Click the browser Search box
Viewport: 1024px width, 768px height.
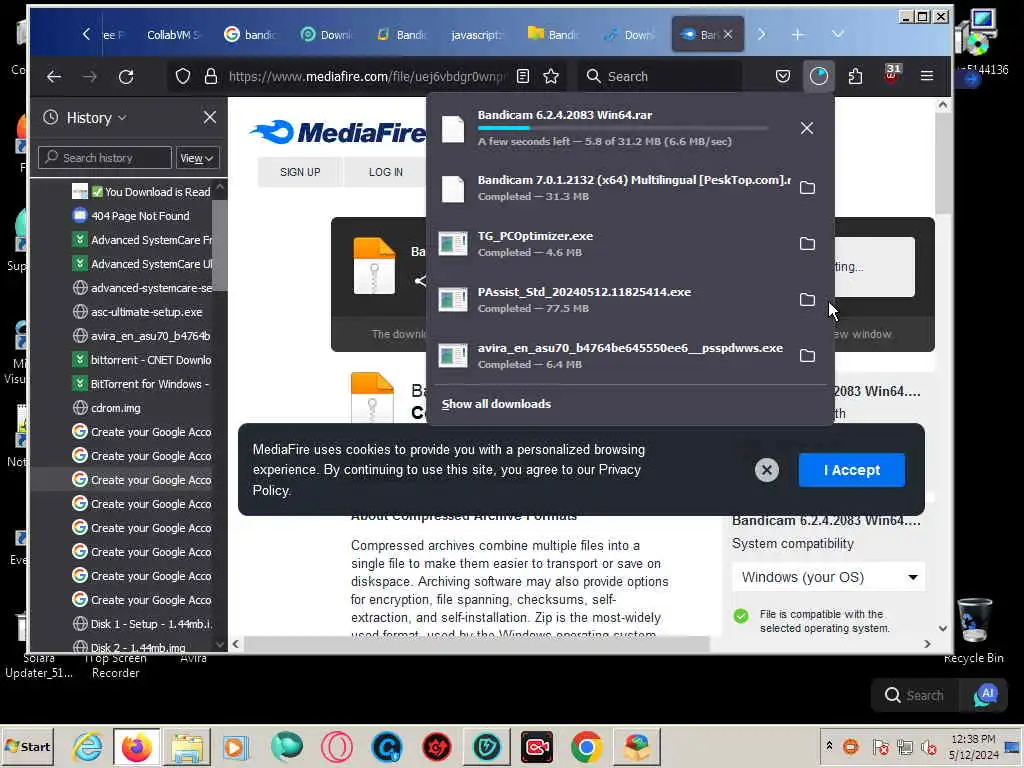(x=660, y=76)
